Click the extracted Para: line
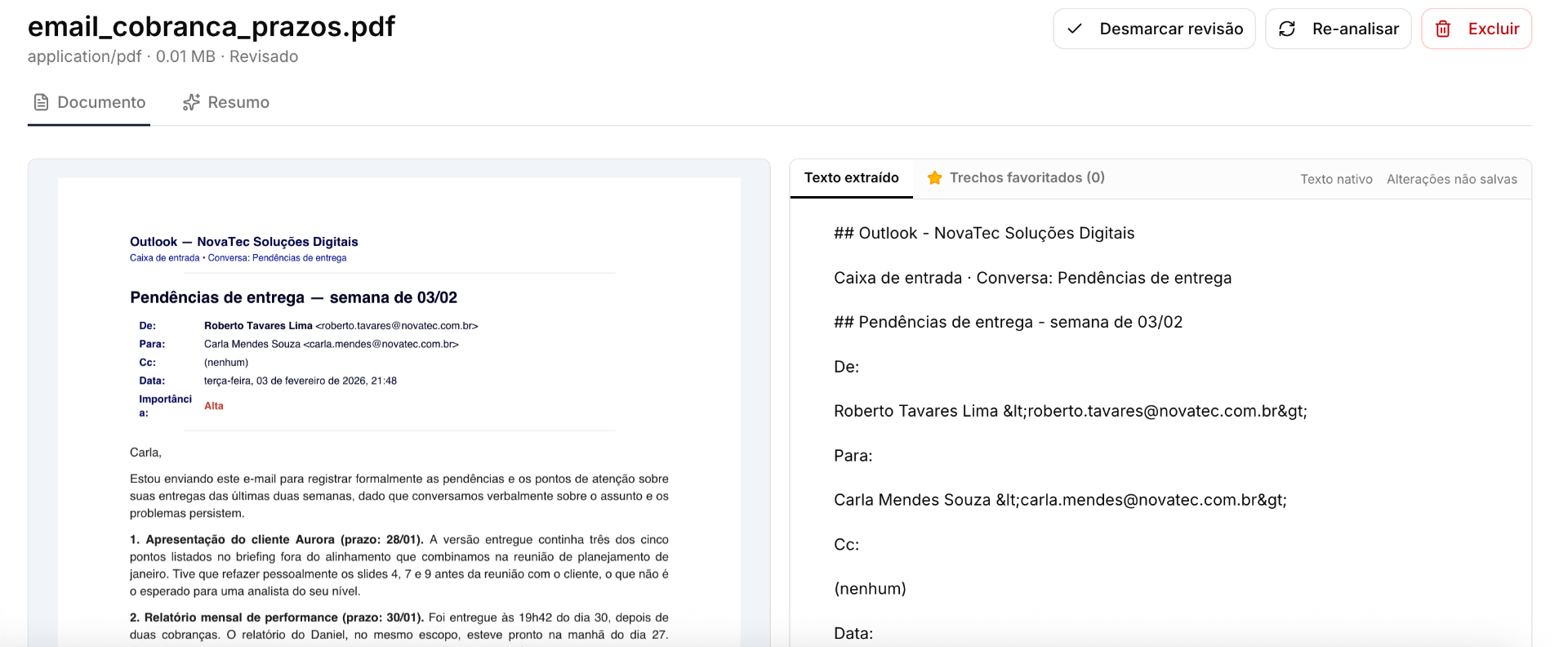This screenshot has width=1568, height=647. pos(853,456)
